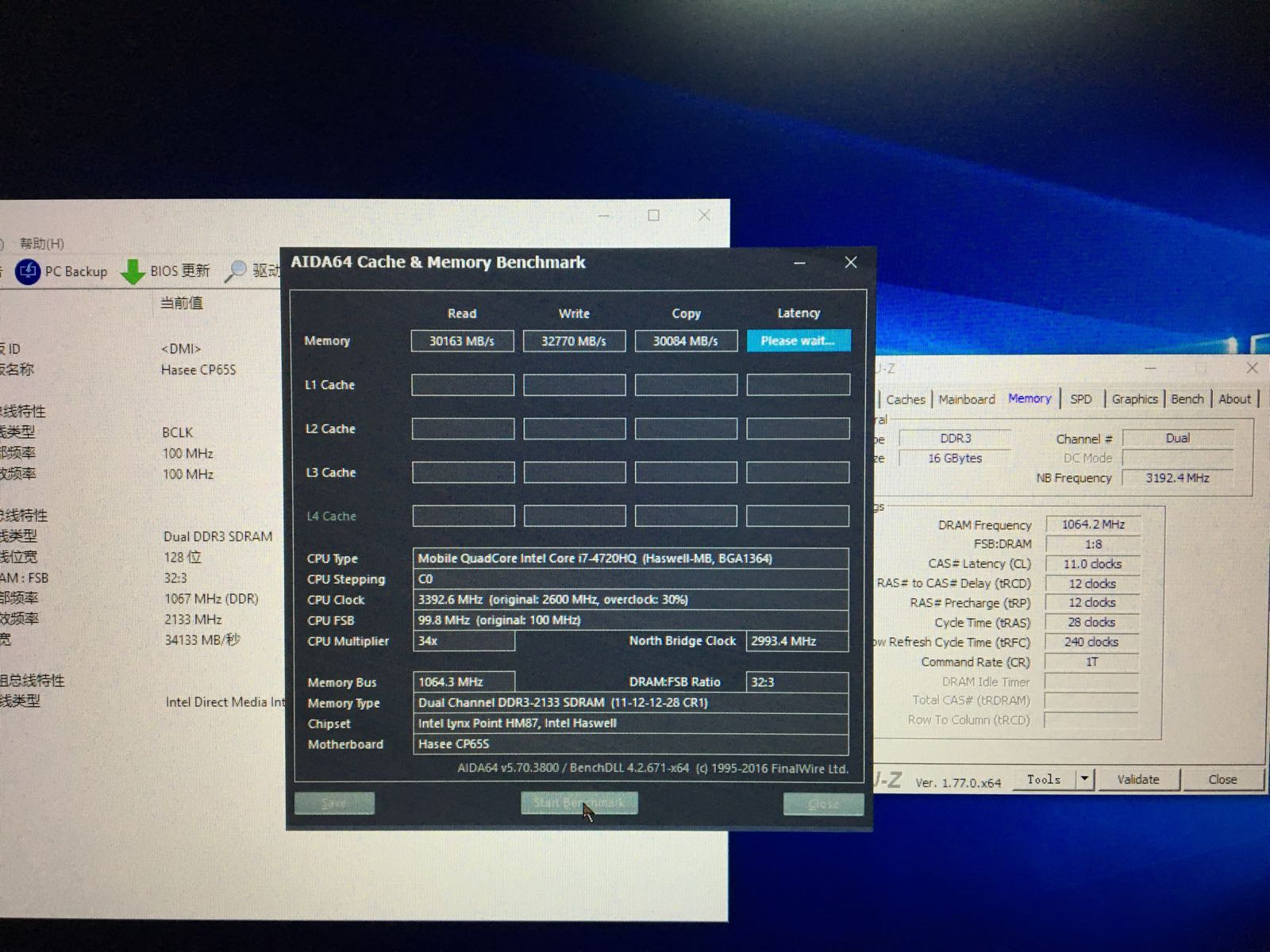Click the Start Benchmark button
This screenshot has width=1270, height=952.
tap(579, 803)
